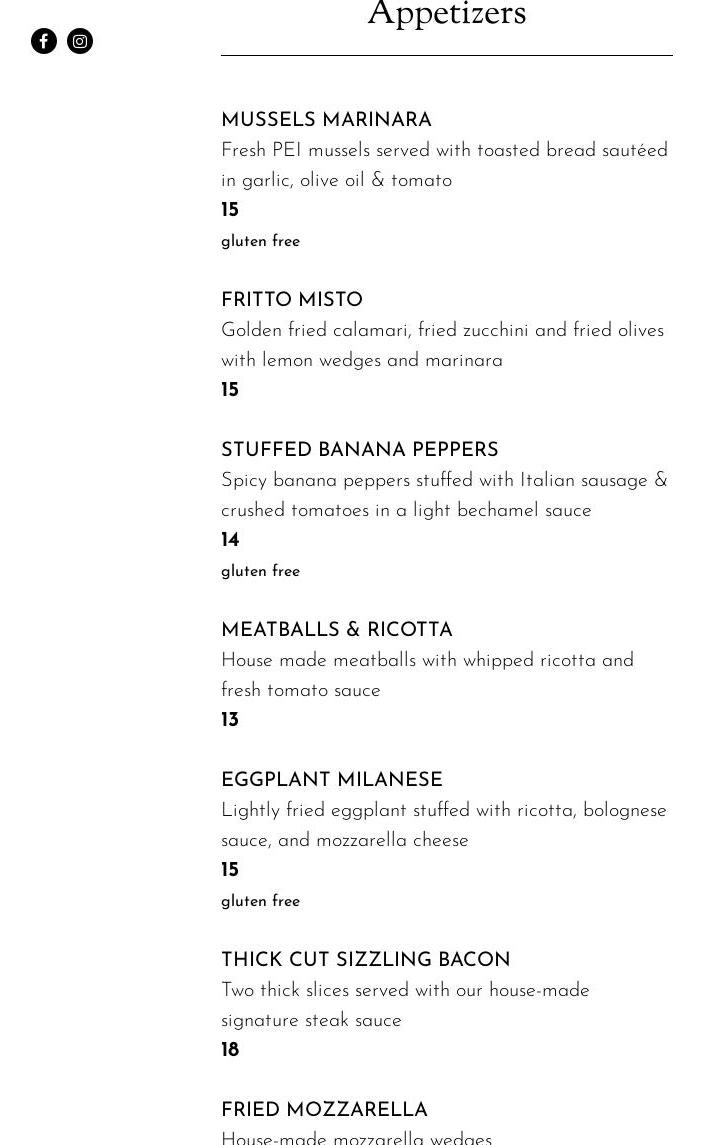Click the Eggplant Milanese description text
This screenshot has height=1145, width=710.
pyautogui.click(x=443, y=825)
